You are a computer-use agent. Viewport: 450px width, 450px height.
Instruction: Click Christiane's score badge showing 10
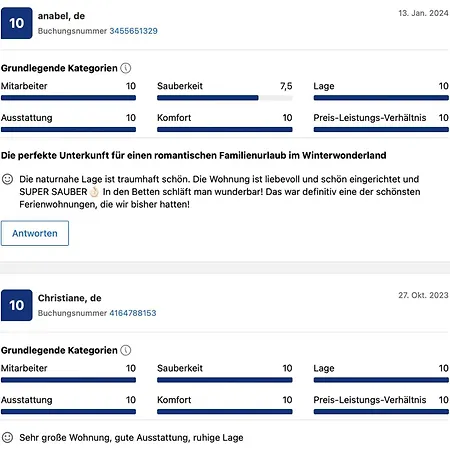pyautogui.click(x=17, y=305)
